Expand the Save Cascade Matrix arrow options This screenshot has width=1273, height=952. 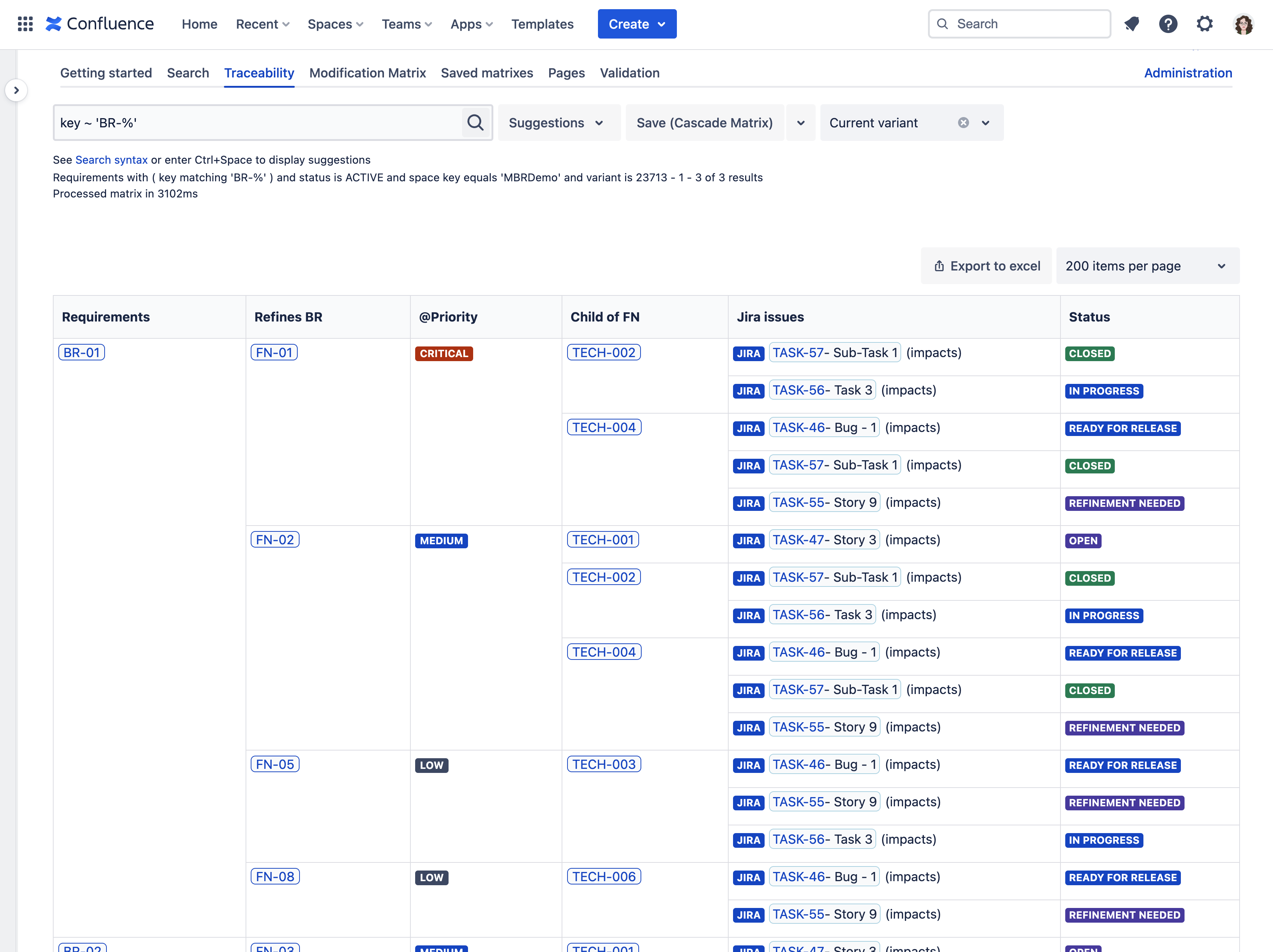coord(801,123)
